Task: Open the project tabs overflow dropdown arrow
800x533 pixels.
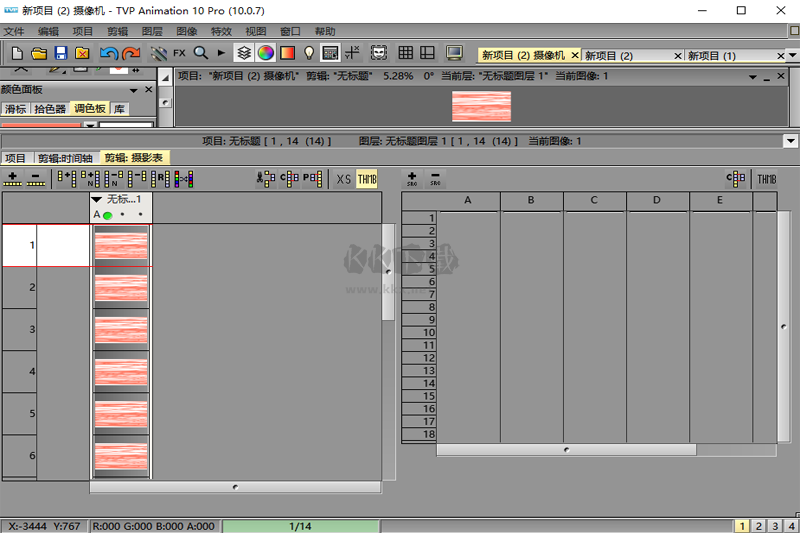Action: coord(792,55)
